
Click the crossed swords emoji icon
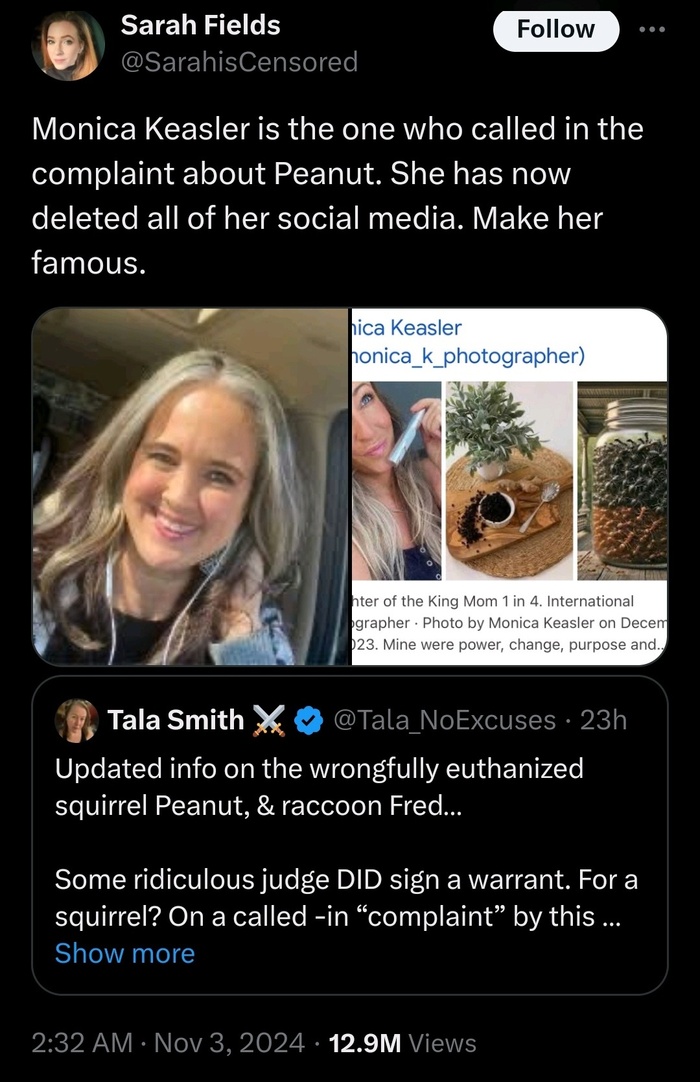coord(271,719)
